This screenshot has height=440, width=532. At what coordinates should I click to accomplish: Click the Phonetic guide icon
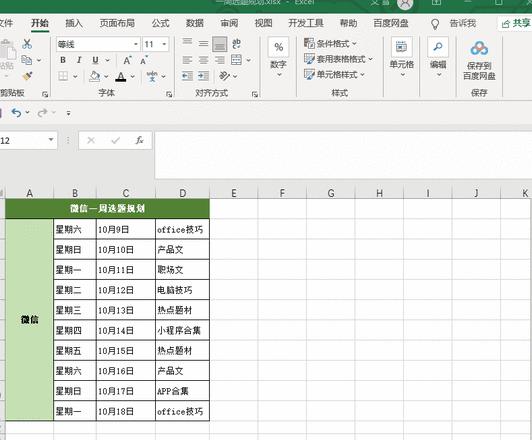[152, 76]
